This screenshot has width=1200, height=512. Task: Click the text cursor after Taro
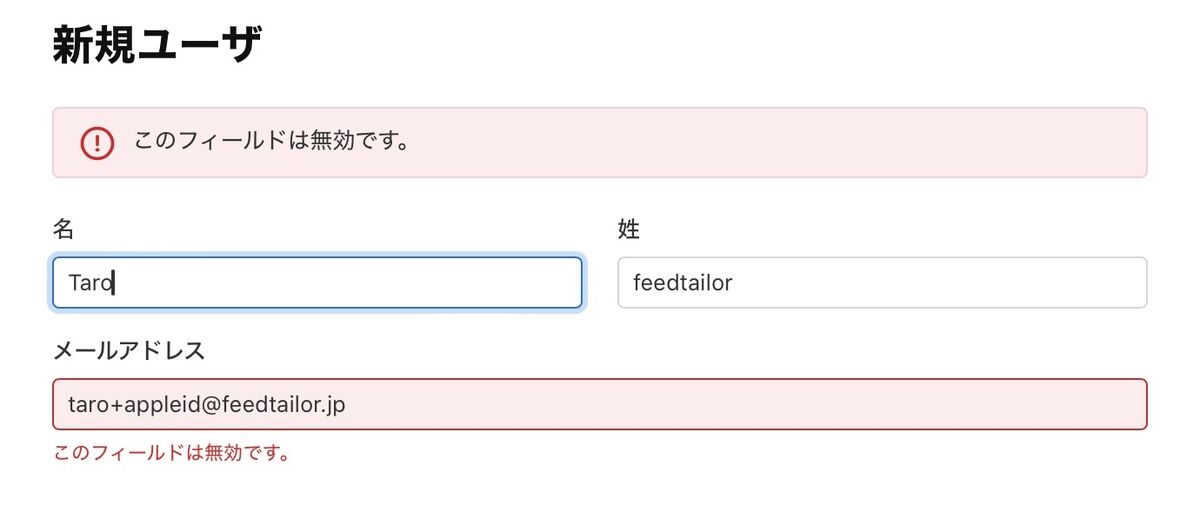(114, 283)
